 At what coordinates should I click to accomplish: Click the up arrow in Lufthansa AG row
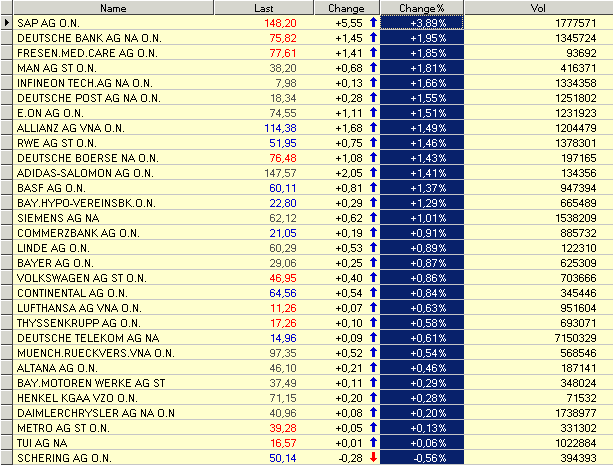[373, 307]
